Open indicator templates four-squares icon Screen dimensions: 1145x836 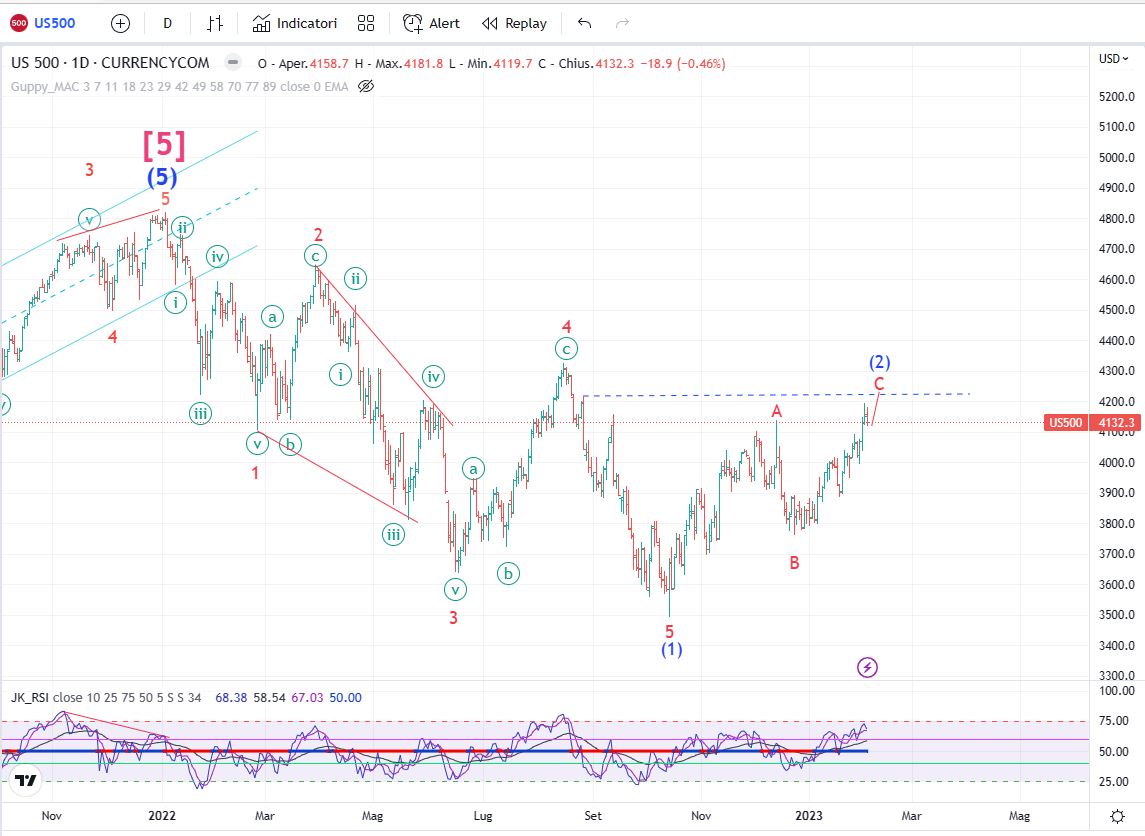(x=366, y=23)
